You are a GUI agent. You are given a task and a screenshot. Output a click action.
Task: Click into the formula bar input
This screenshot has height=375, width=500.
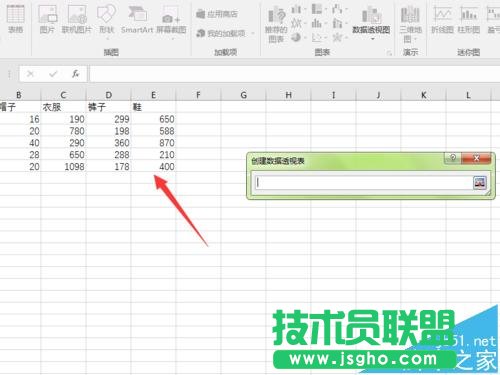point(295,74)
